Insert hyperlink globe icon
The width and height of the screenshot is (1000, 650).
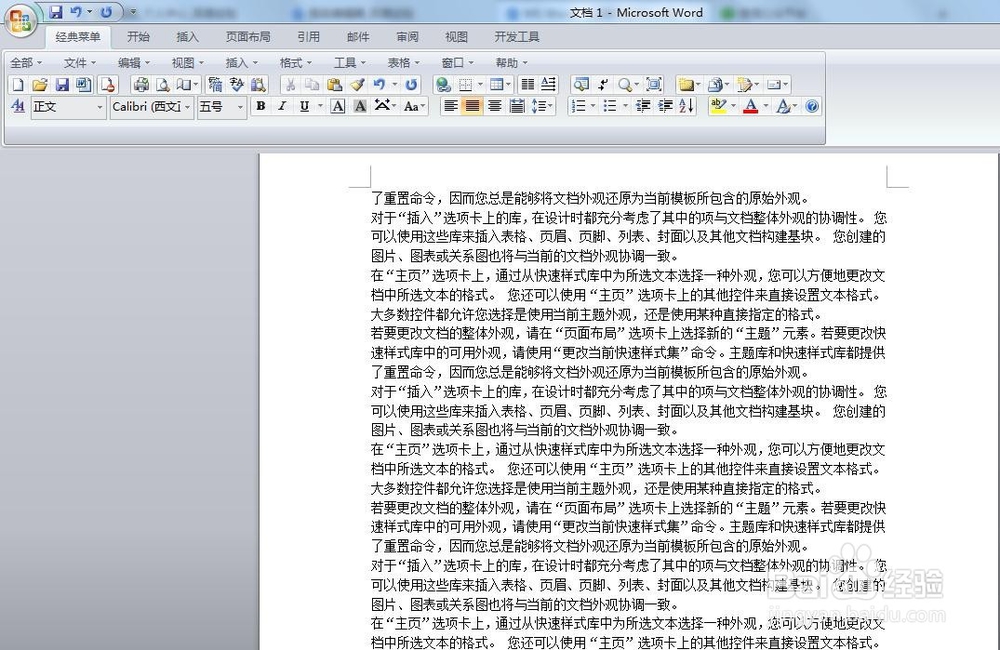(443, 84)
